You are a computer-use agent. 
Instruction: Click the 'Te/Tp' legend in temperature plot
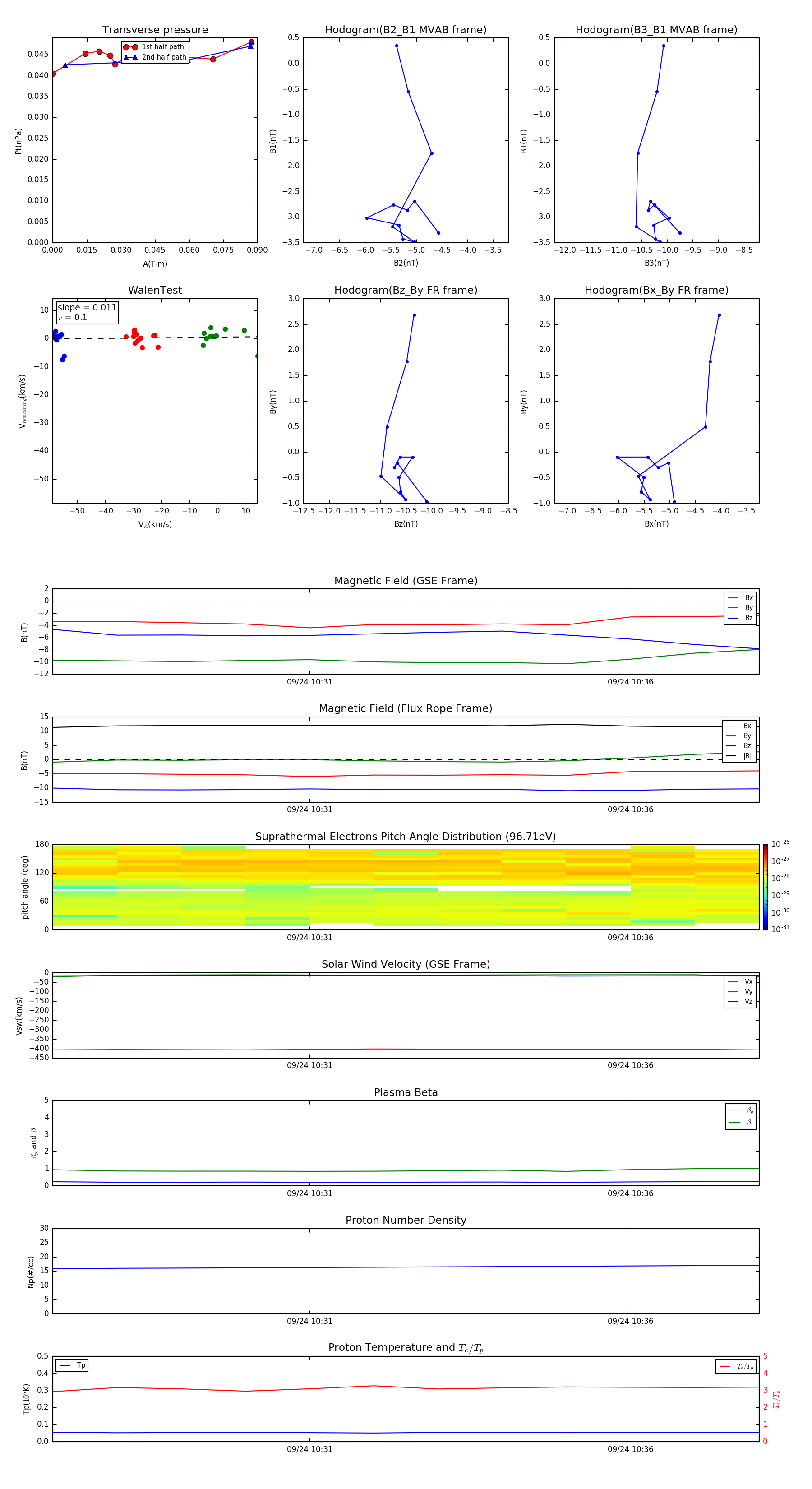736,1366
